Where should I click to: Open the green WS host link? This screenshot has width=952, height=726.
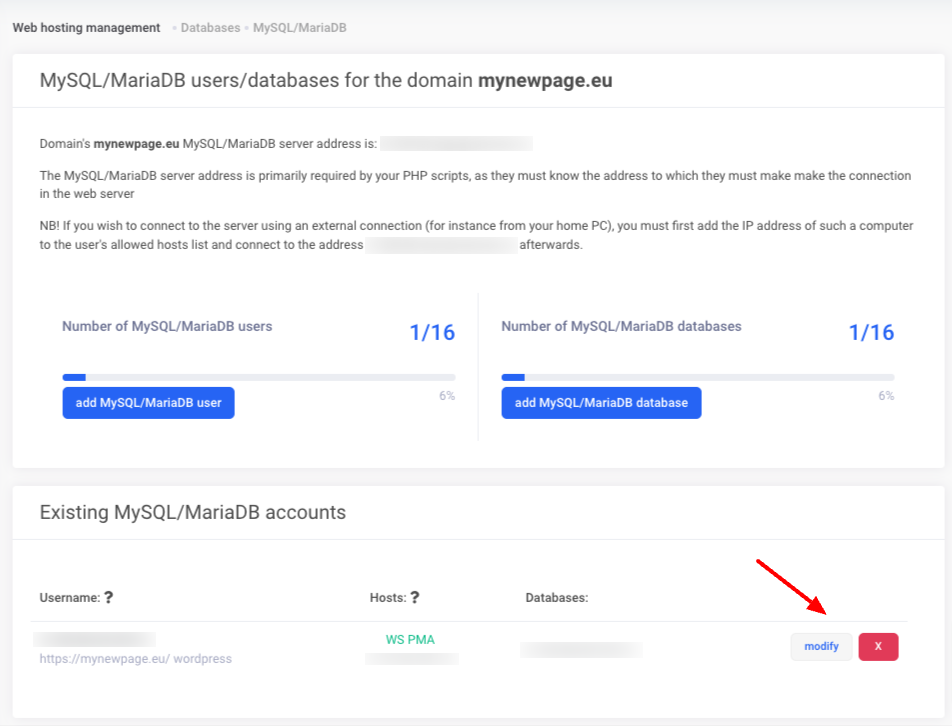click(x=396, y=640)
